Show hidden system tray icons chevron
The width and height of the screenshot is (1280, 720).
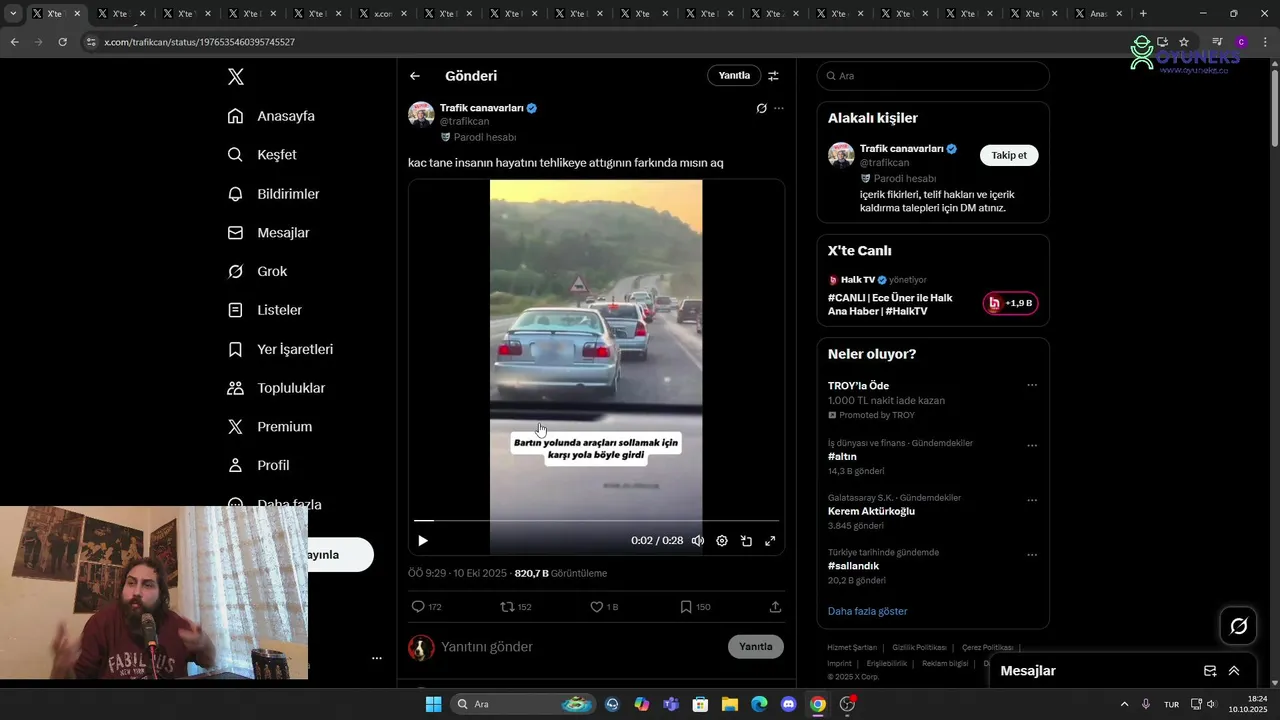pos(1124,704)
